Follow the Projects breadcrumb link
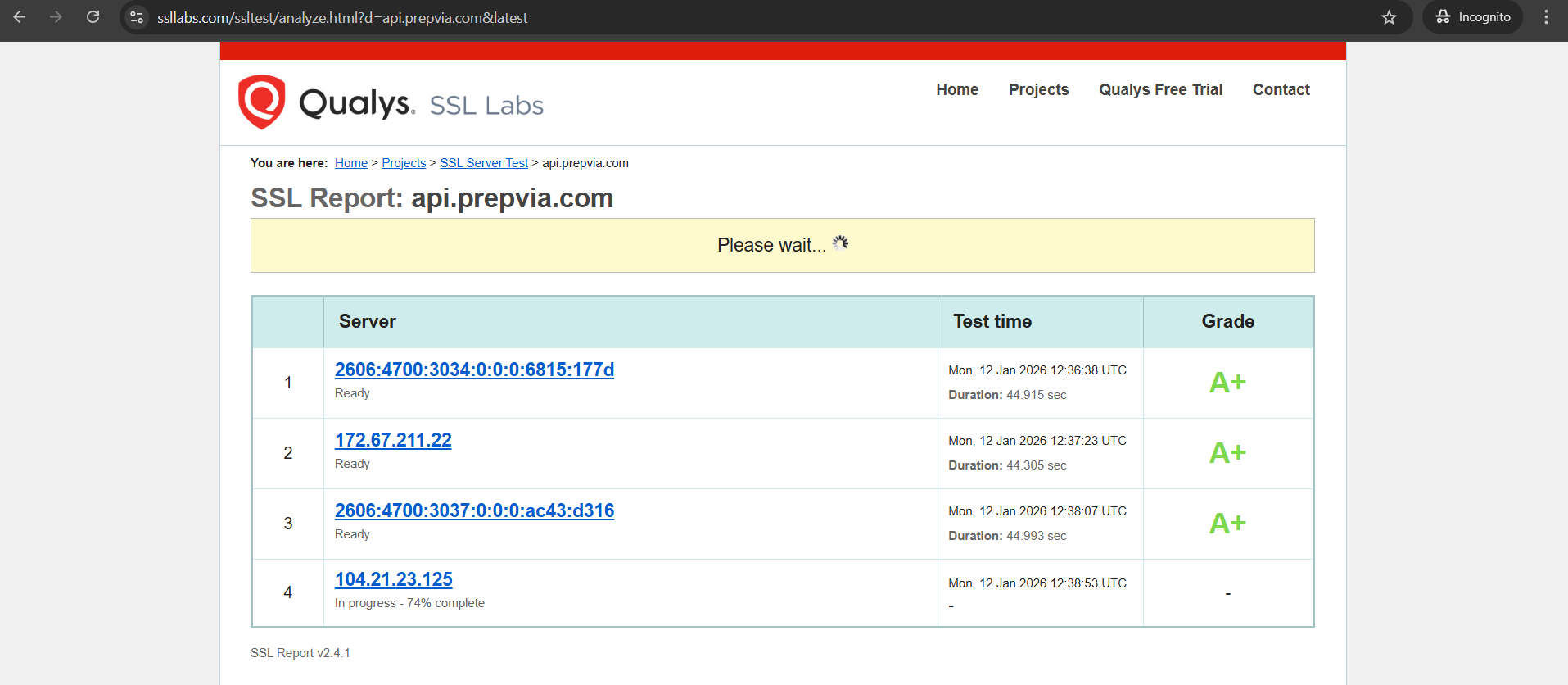 (x=404, y=163)
